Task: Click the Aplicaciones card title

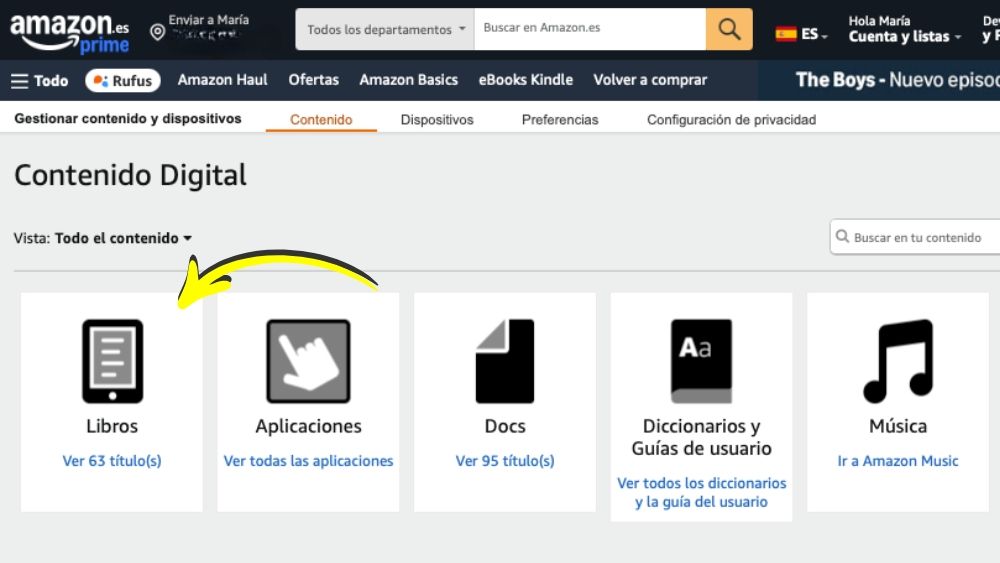Action: click(308, 426)
